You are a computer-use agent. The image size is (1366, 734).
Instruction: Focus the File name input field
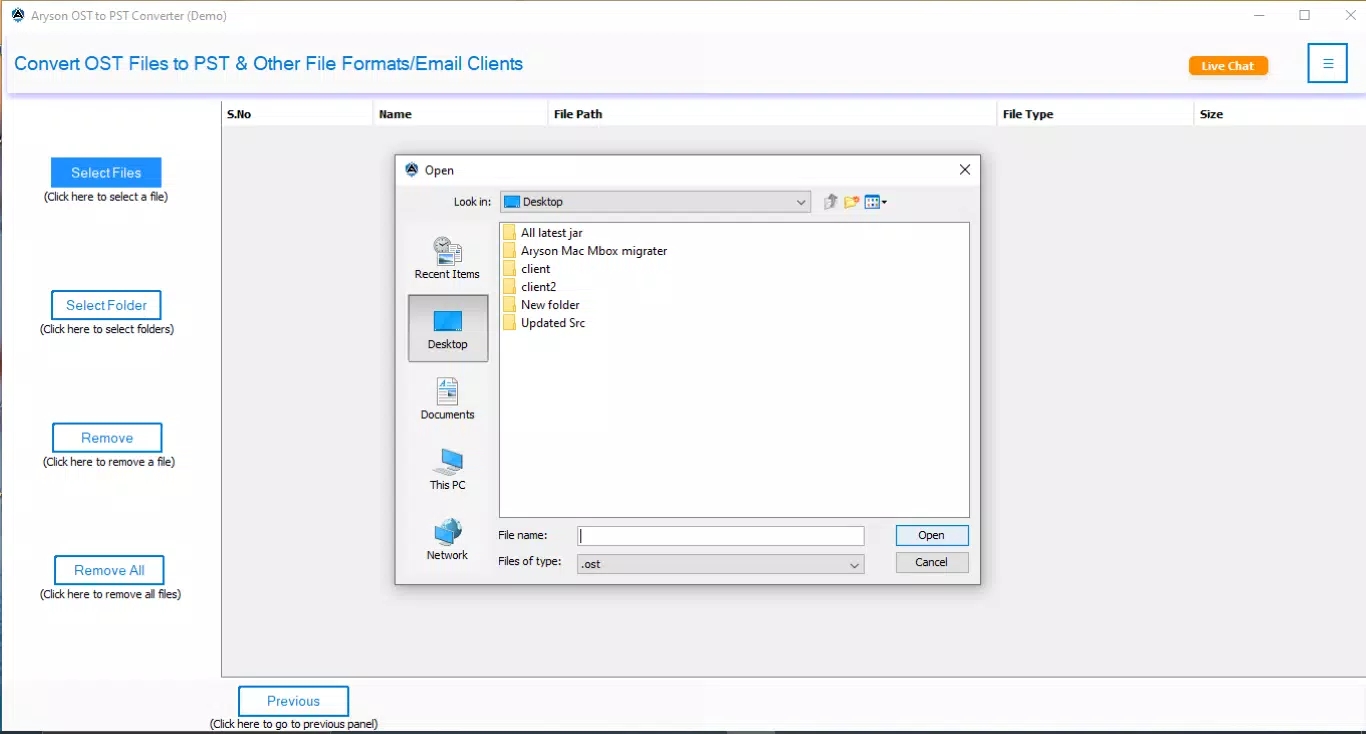tap(721, 536)
